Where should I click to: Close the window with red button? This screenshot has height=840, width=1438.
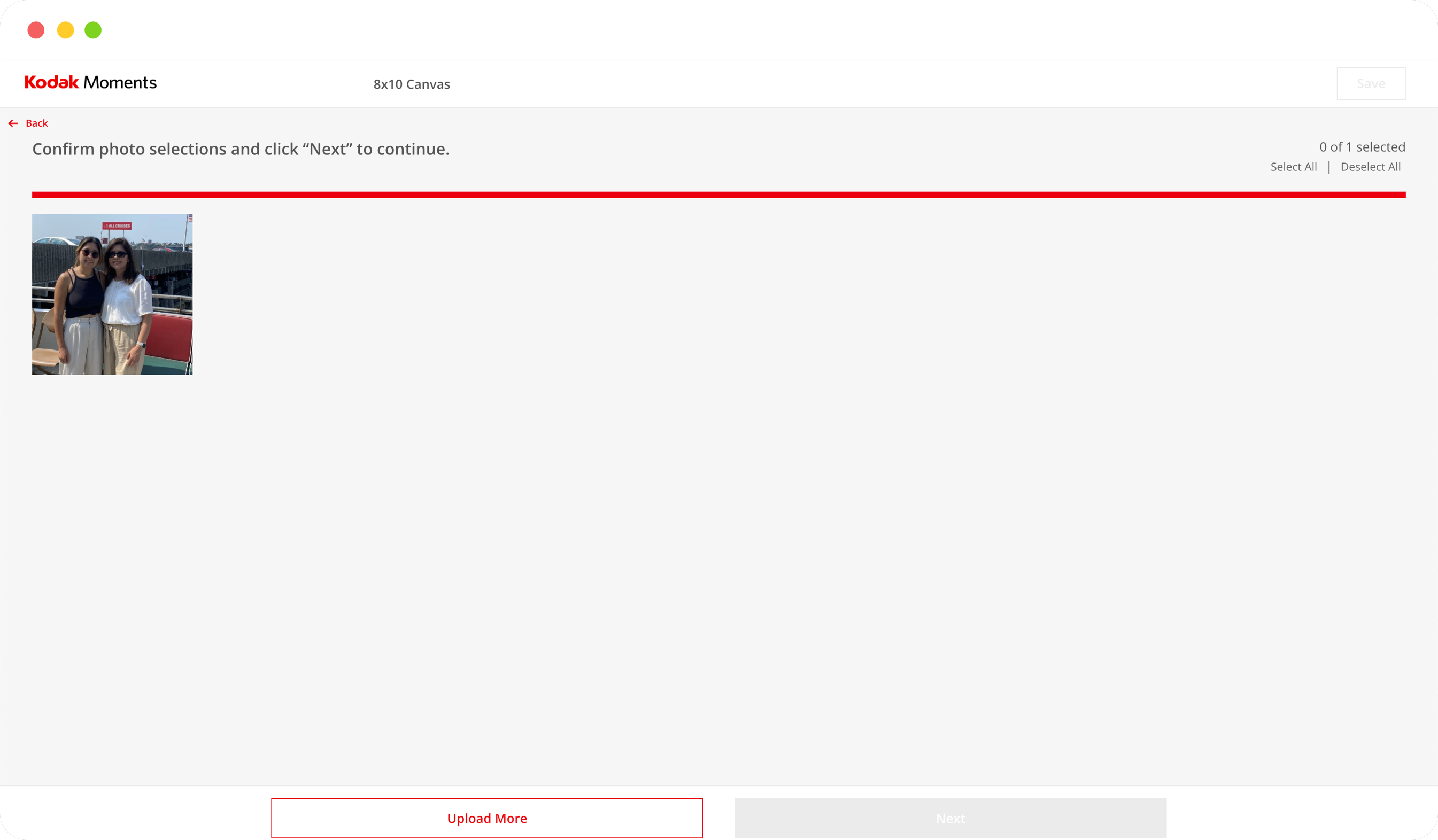(36, 30)
